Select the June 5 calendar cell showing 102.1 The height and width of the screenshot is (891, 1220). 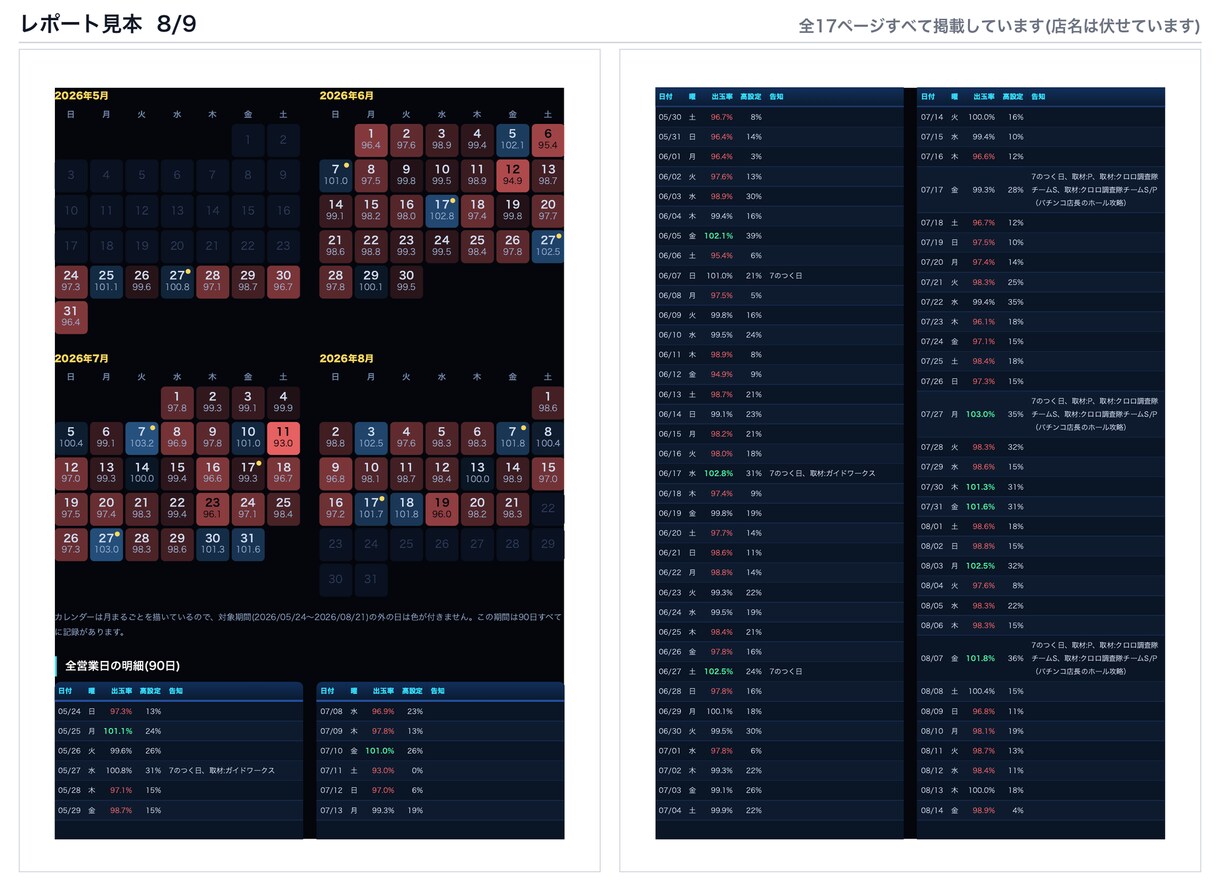pos(512,140)
